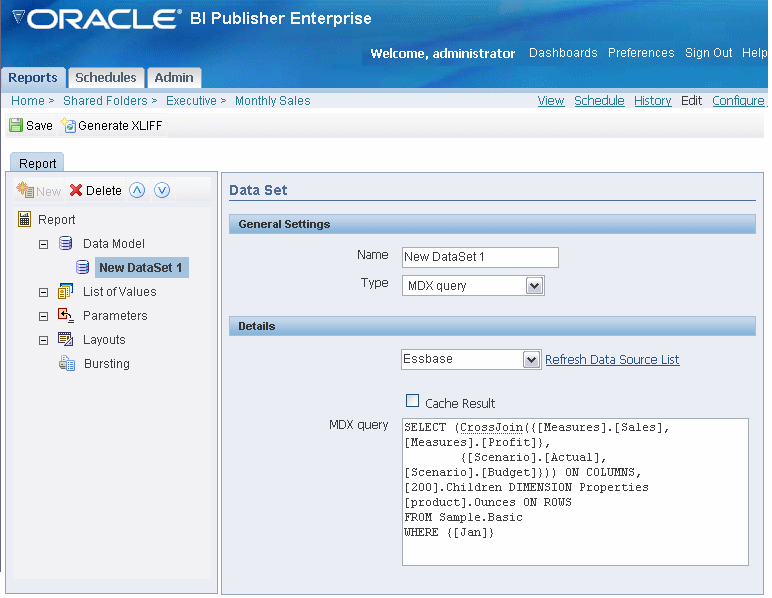Select the Data Model tree item
The height and width of the screenshot is (598, 772).
pos(114,244)
